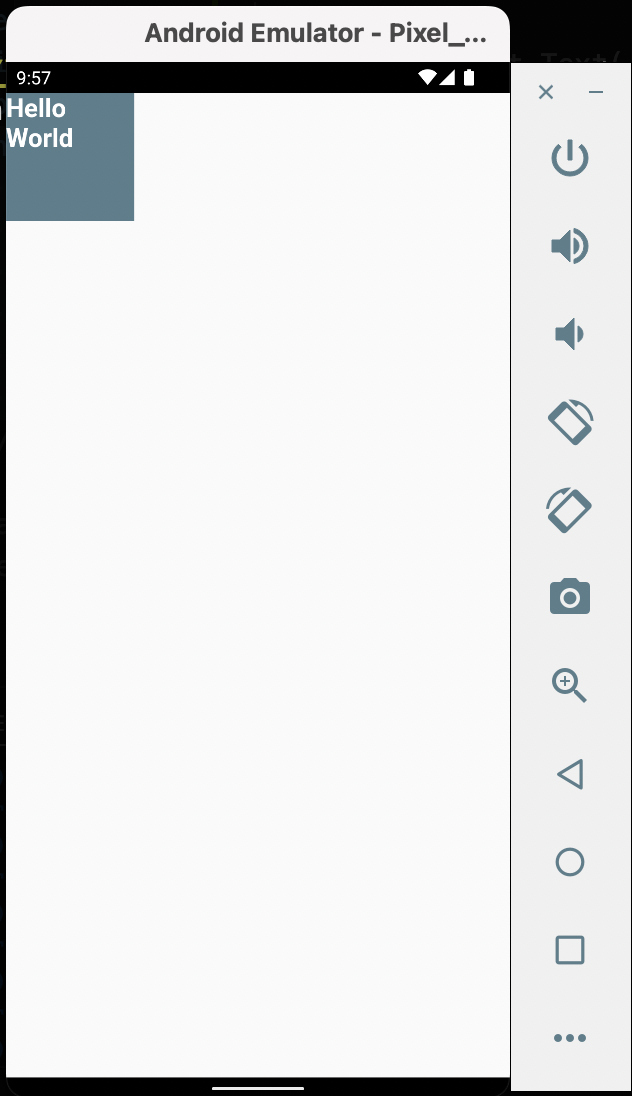Minimize the emulator using the dash button
The height and width of the screenshot is (1096, 632).
point(596,92)
